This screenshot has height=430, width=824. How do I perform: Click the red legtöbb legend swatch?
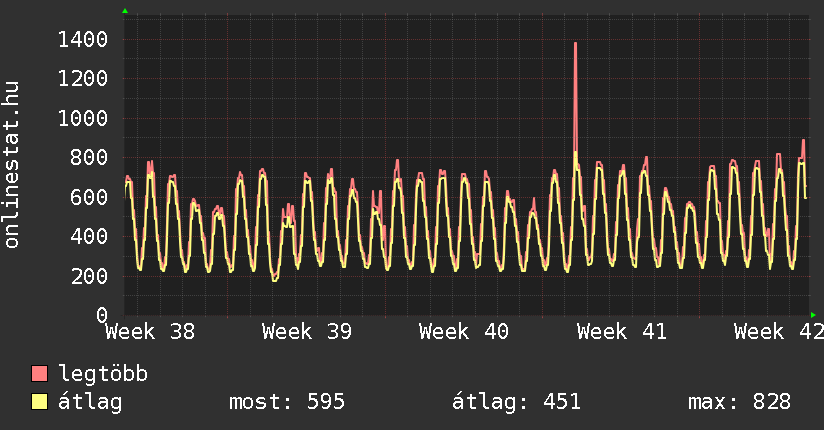pyautogui.click(x=39, y=375)
